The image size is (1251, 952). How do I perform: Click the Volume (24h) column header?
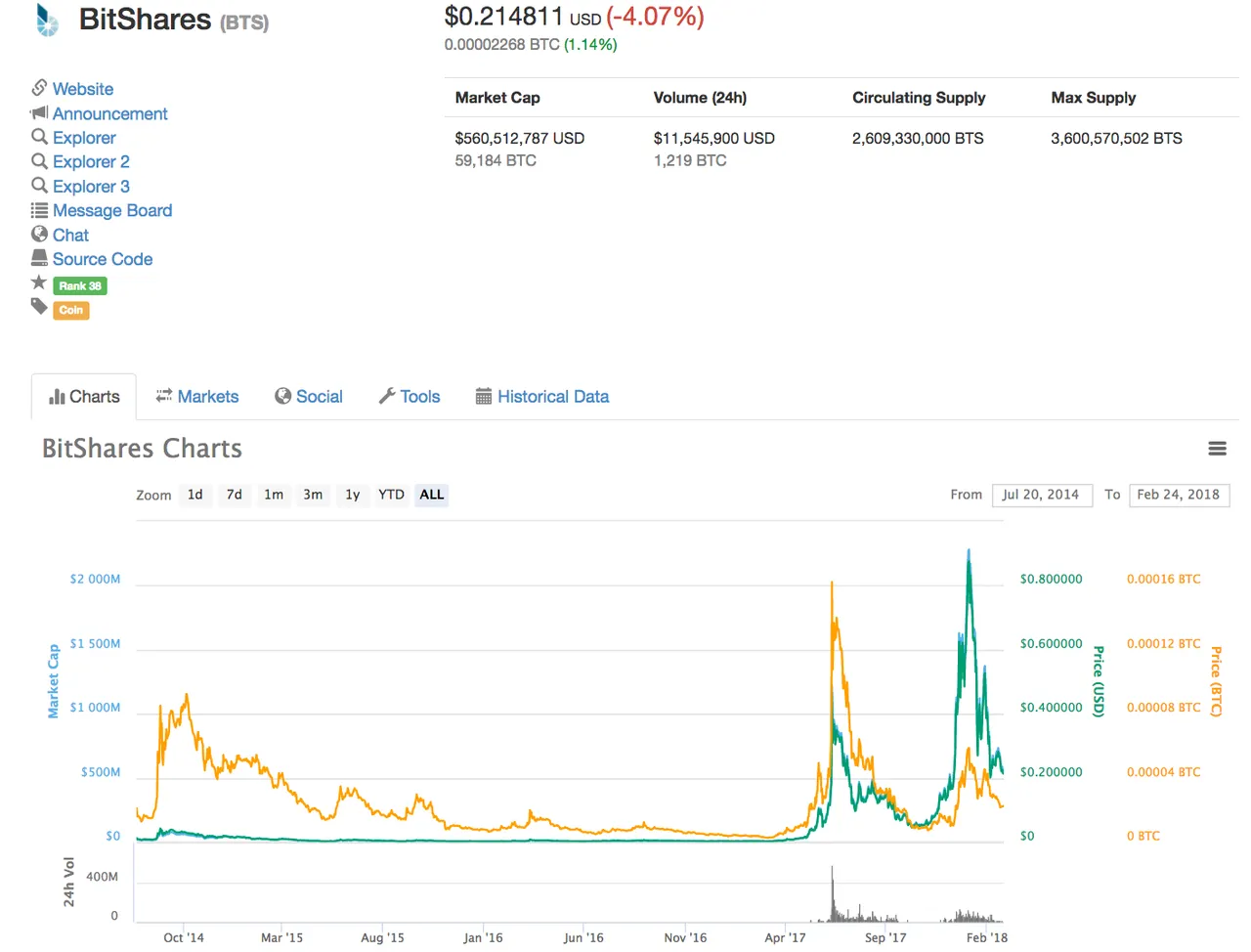pos(700,98)
